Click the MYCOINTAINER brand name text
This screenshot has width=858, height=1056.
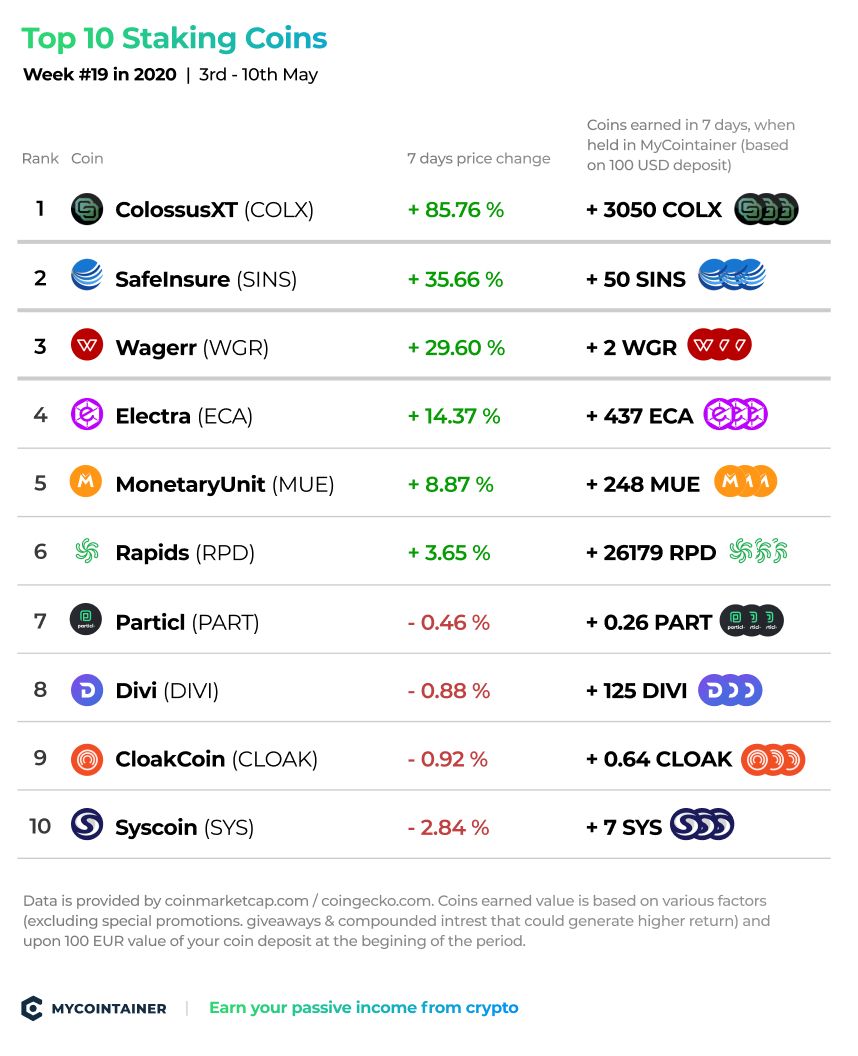pyautogui.click(x=109, y=1009)
